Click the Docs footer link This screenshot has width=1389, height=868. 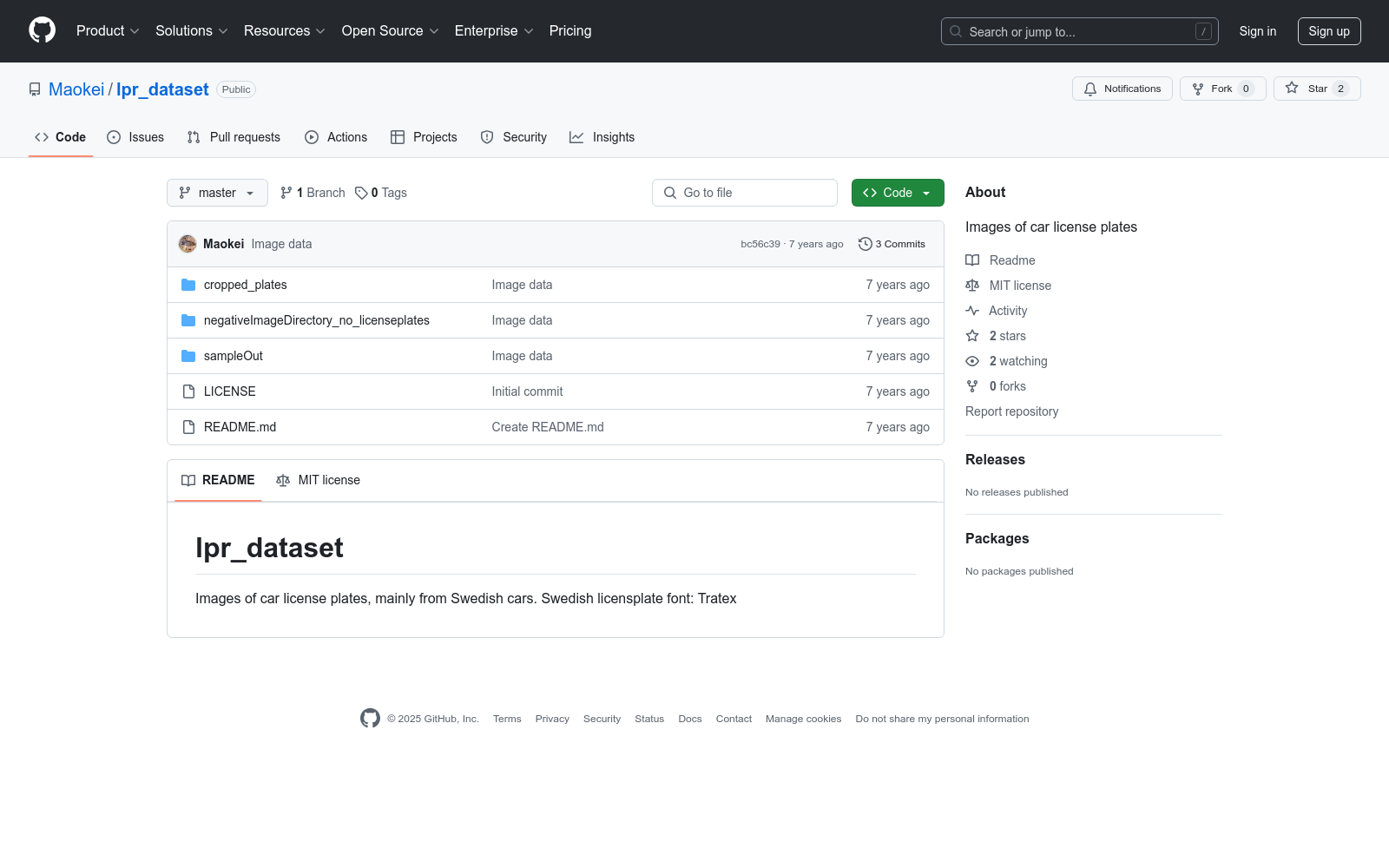[690, 719]
